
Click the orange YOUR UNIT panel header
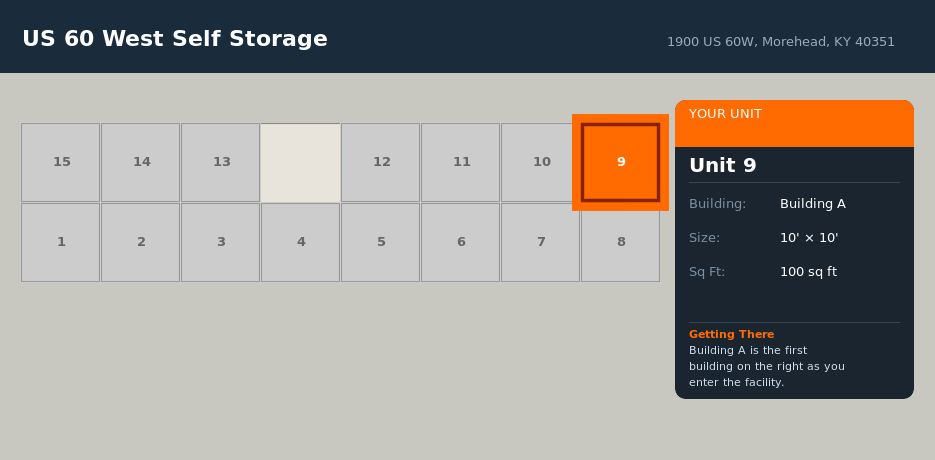[794, 123]
